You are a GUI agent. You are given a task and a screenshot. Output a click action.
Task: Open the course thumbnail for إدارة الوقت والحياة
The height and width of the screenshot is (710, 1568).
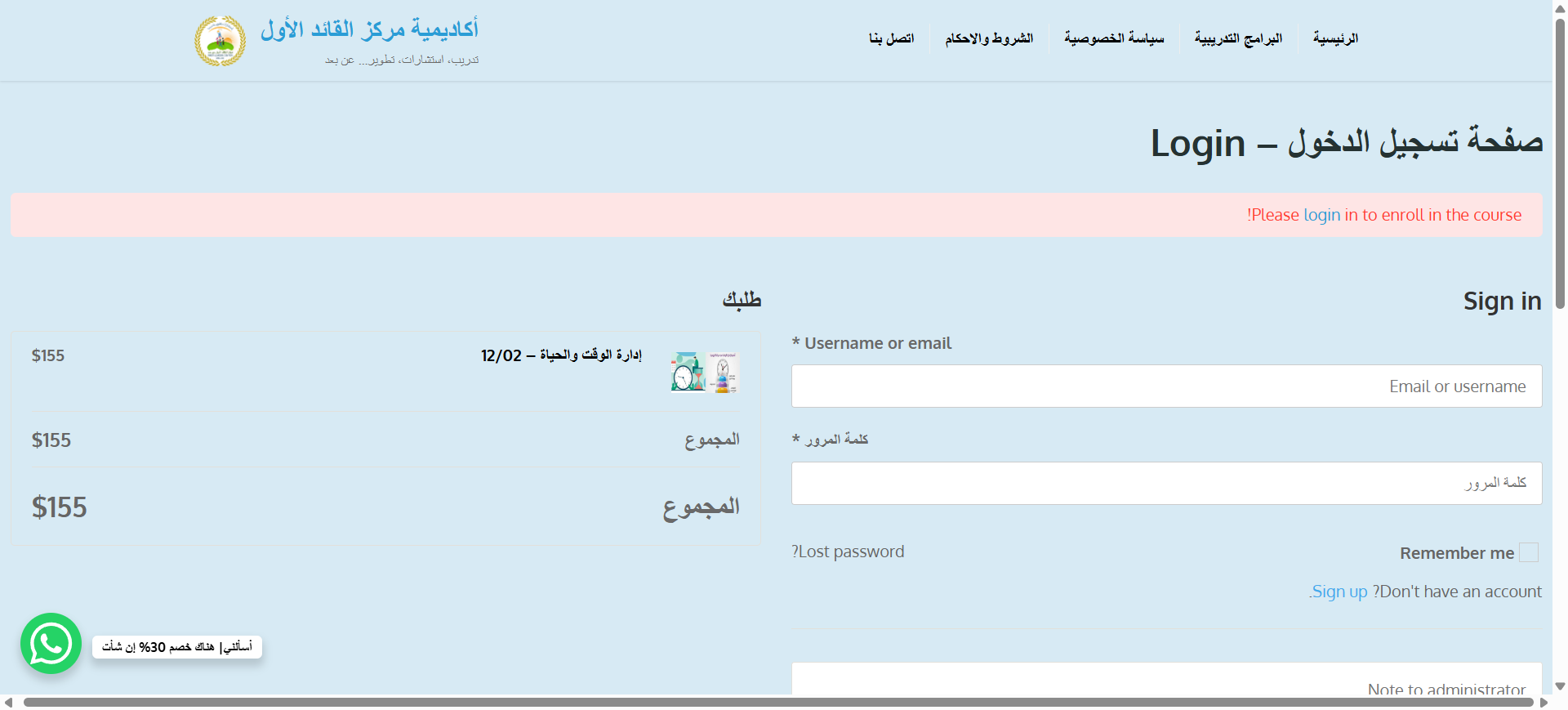tap(704, 373)
